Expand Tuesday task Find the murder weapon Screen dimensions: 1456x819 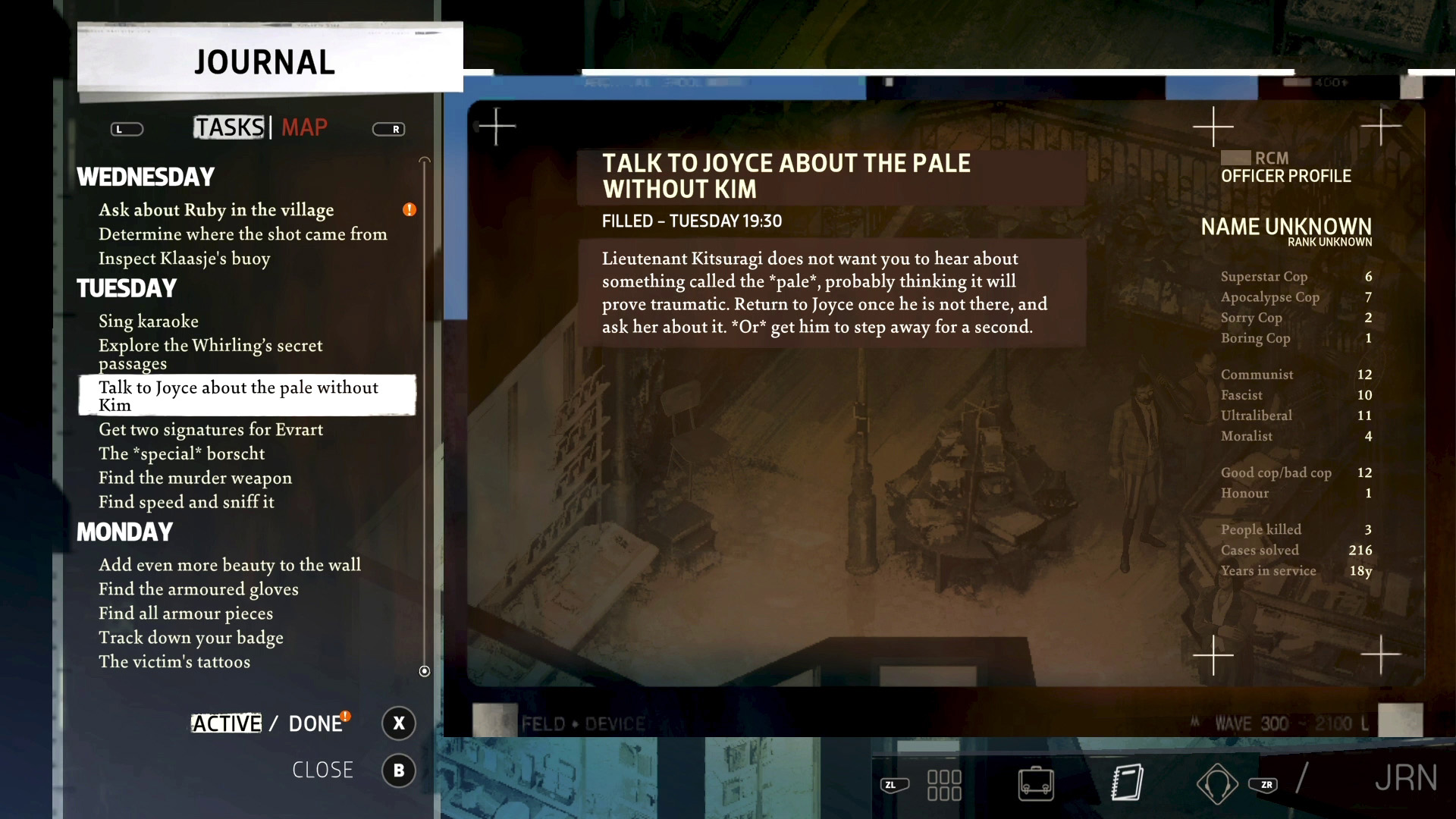195,477
